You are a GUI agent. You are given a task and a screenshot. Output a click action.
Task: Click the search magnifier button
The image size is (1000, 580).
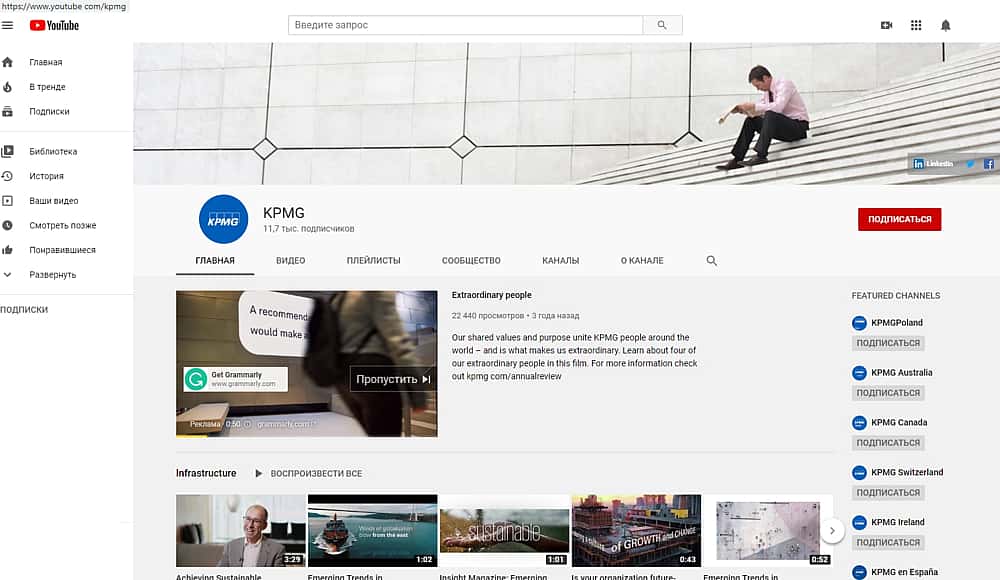pyautogui.click(x=662, y=25)
